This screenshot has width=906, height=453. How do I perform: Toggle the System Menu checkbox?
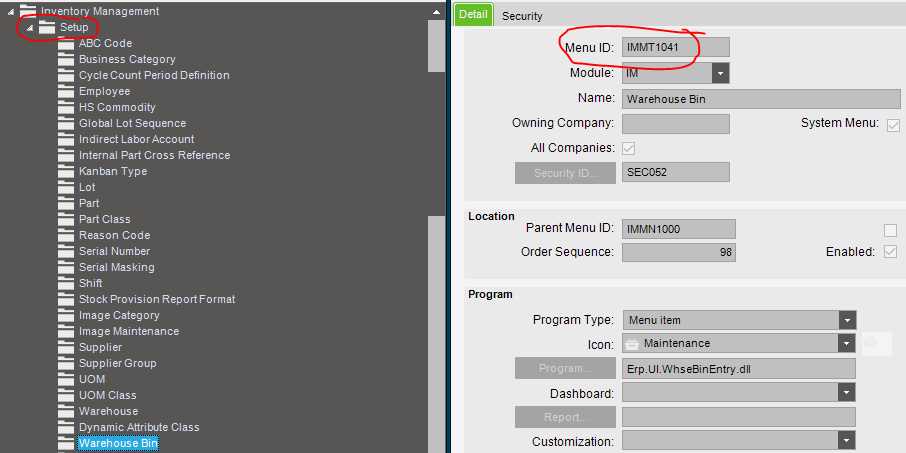coord(893,125)
